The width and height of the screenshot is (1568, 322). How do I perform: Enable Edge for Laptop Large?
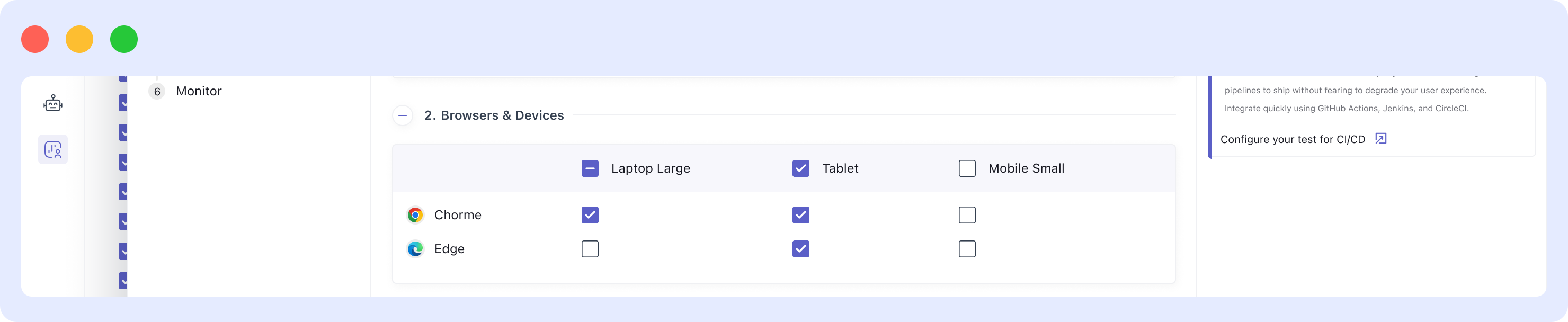pyautogui.click(x=589, y=248)
